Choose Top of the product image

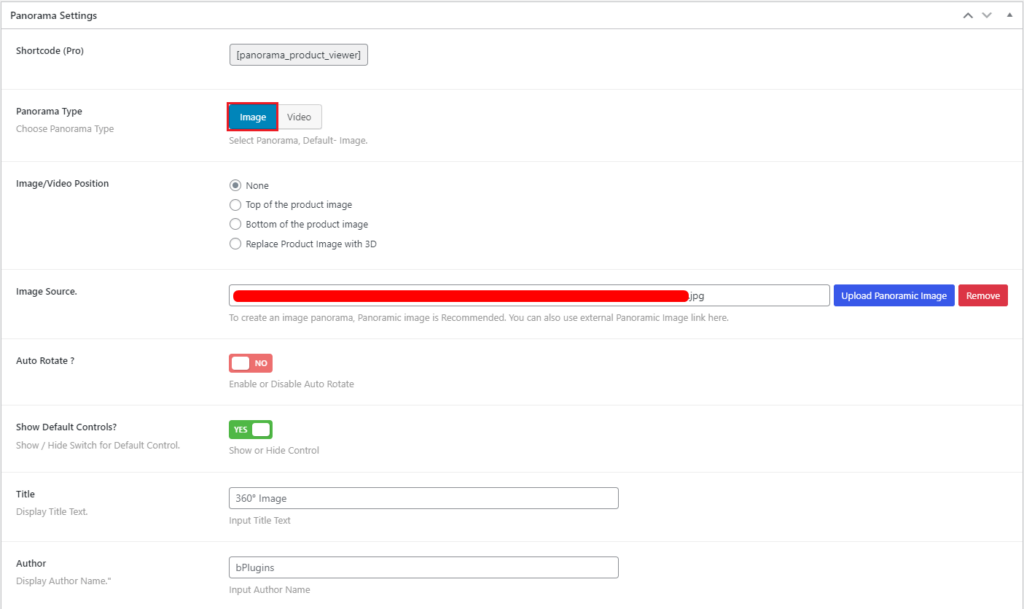[x=235, y=204]
